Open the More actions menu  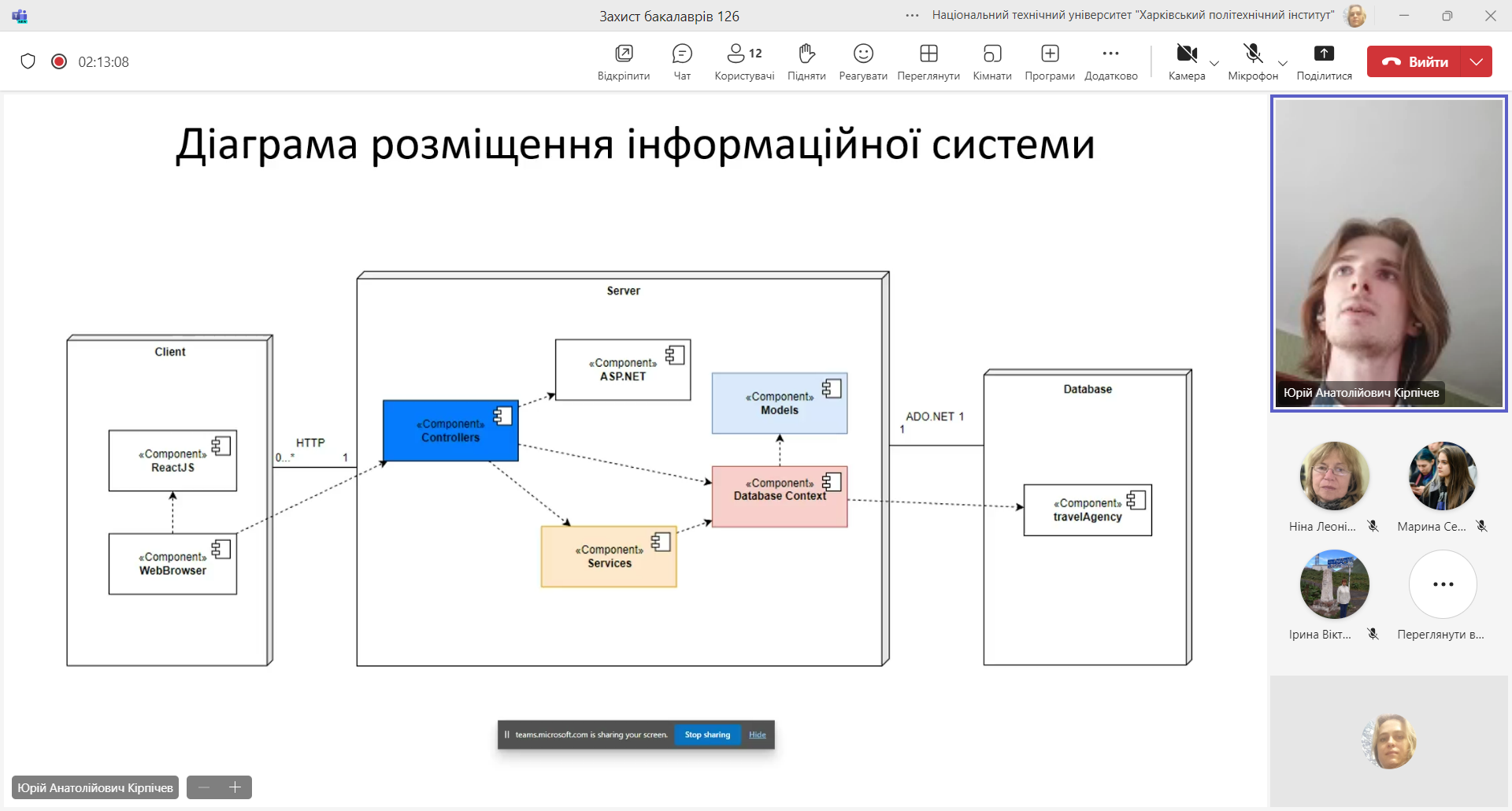click(x=1110, y=62)
